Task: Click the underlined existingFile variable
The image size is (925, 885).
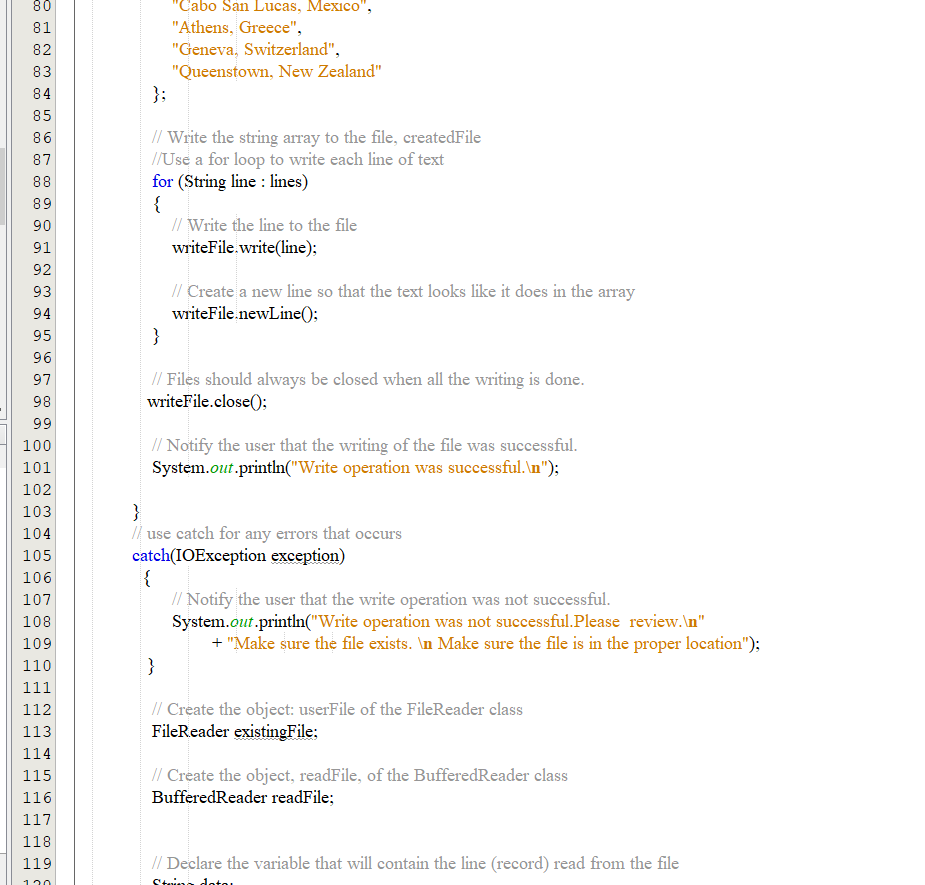Action: pyautogui.click(x=275, y=732)
